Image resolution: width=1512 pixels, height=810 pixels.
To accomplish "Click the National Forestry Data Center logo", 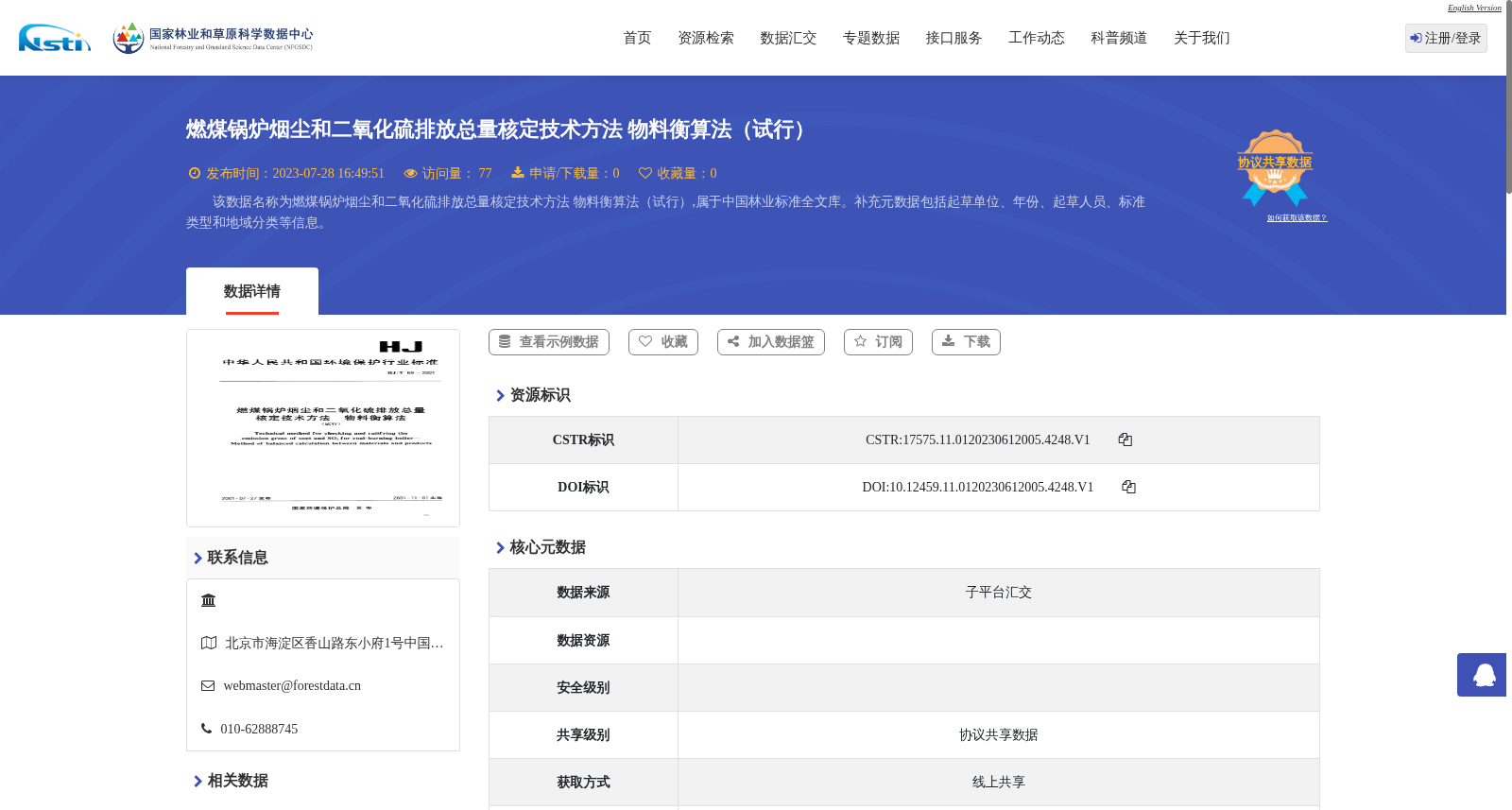I will point(213,38).
